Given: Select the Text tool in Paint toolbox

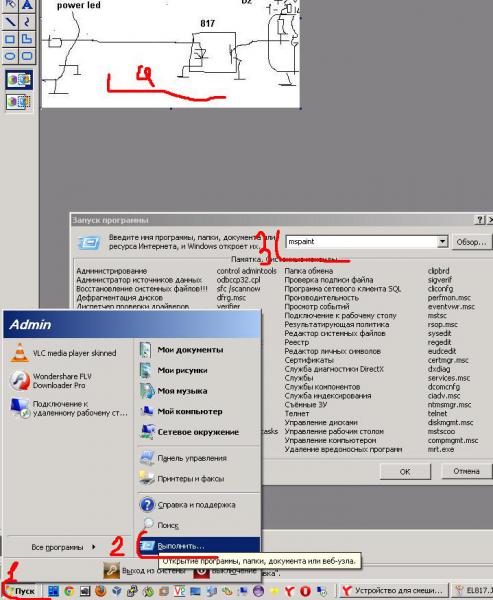Looking at the screenshot, I should 27,5.
